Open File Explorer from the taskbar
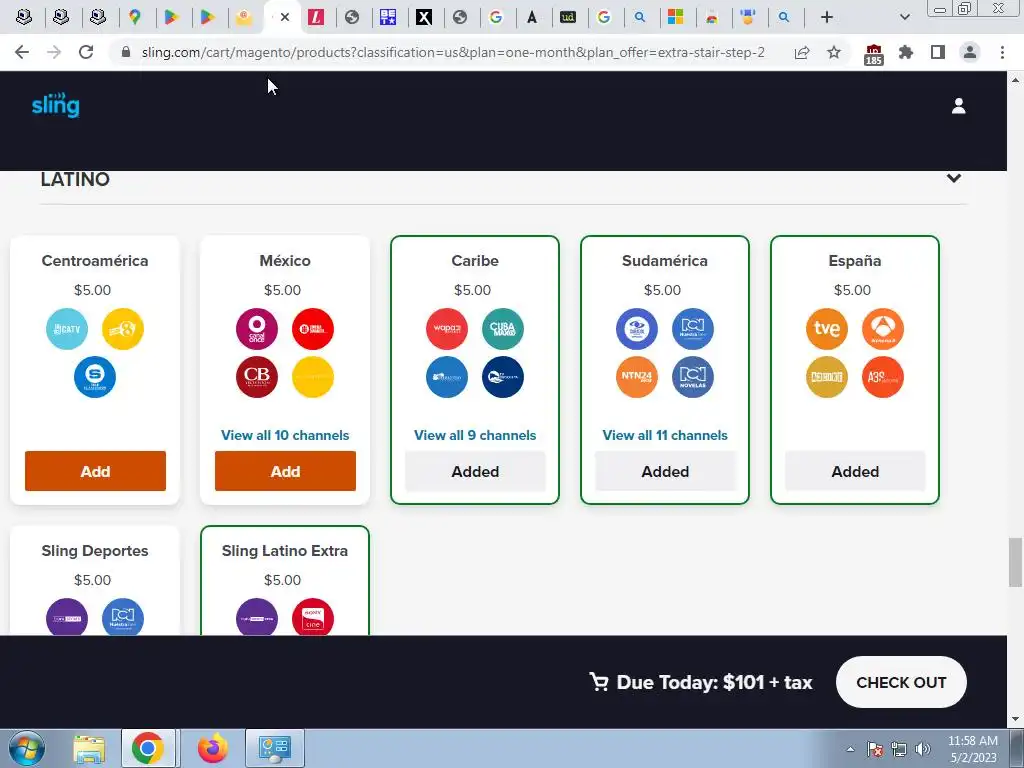 point(89,748)
